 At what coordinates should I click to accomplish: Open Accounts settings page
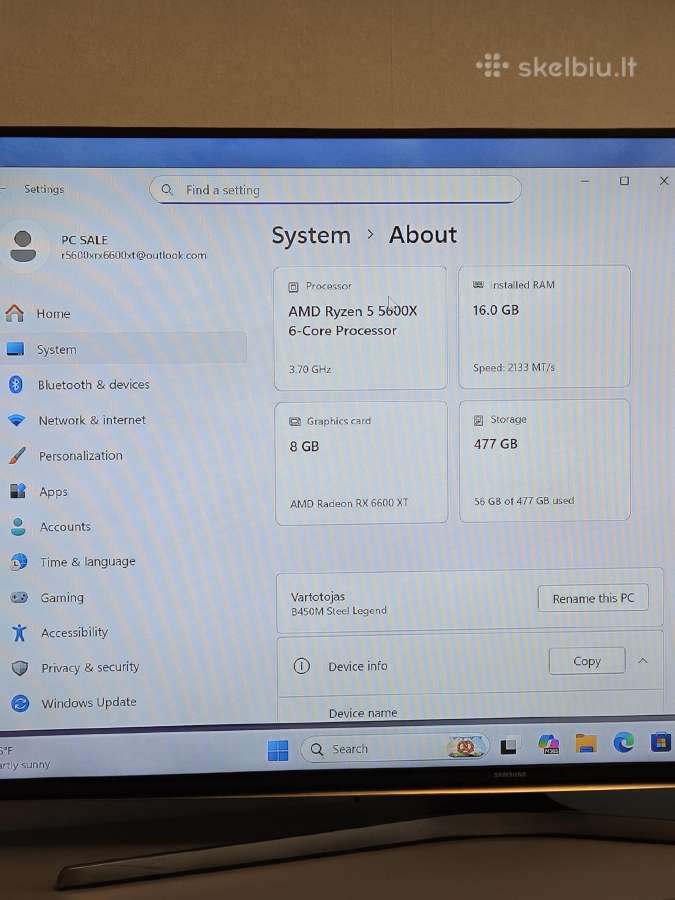pyautogui.click(x=123, y=526)
